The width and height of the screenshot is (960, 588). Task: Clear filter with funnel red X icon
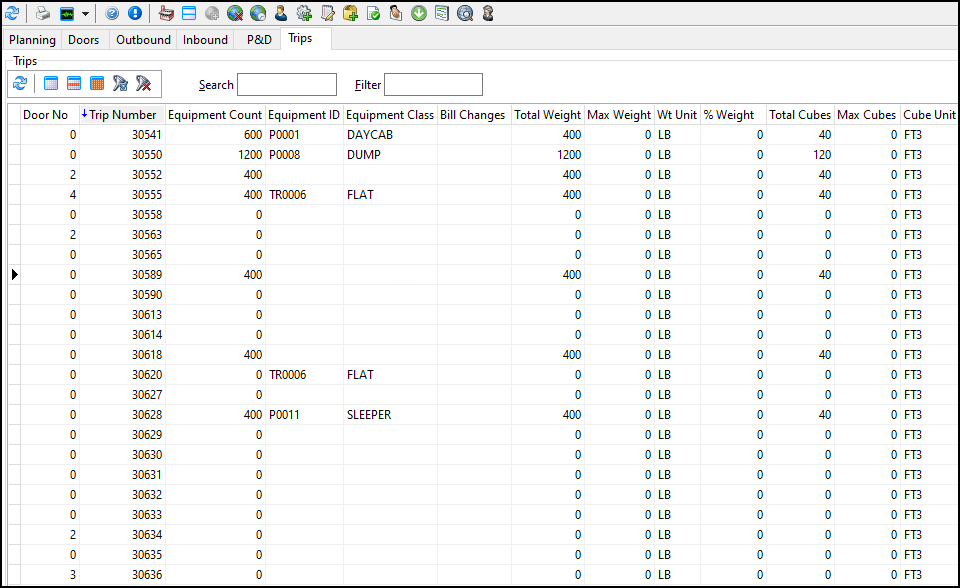coord(143,83)
